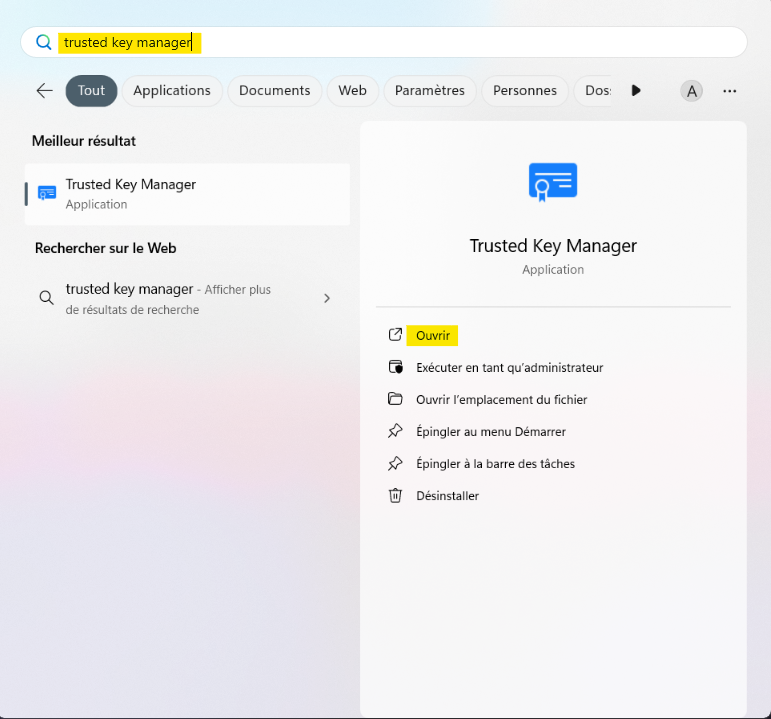Select the Web filter tab
This screenshot has width=771, height=719.
coord(352,91)
